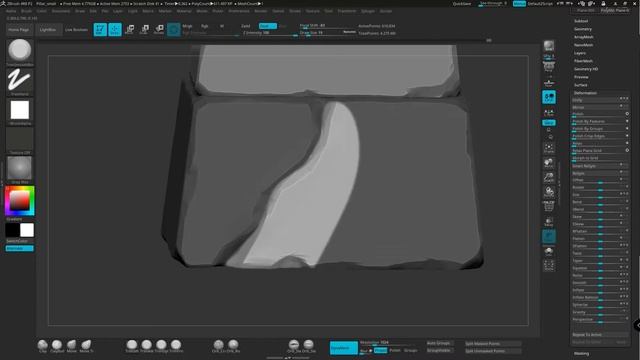Collapse the Deformation section
The height and width of the screenshot is (360, 640).
[x=585, y=93]
